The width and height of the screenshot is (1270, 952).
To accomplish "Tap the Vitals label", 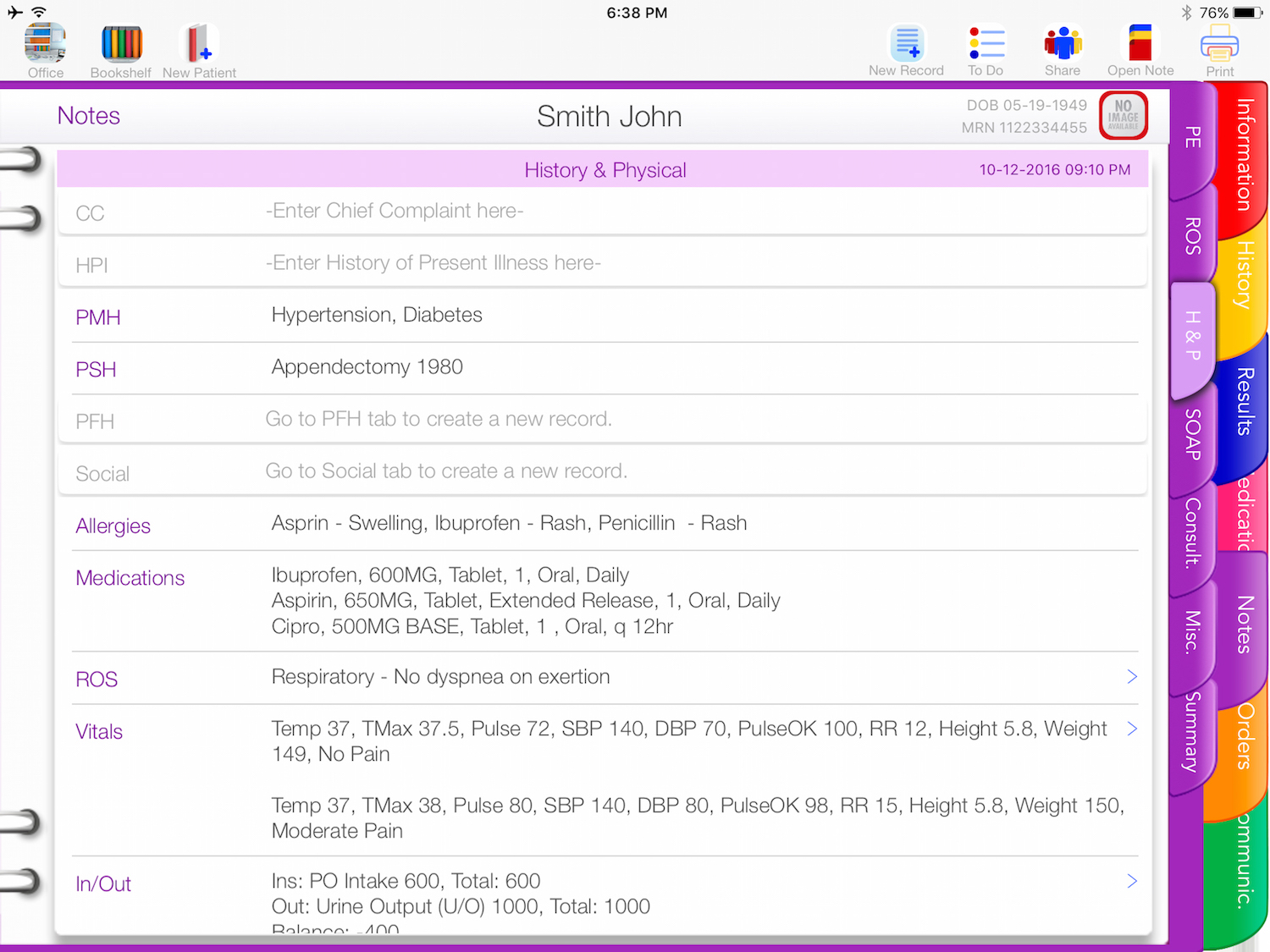I will point(99,732).
